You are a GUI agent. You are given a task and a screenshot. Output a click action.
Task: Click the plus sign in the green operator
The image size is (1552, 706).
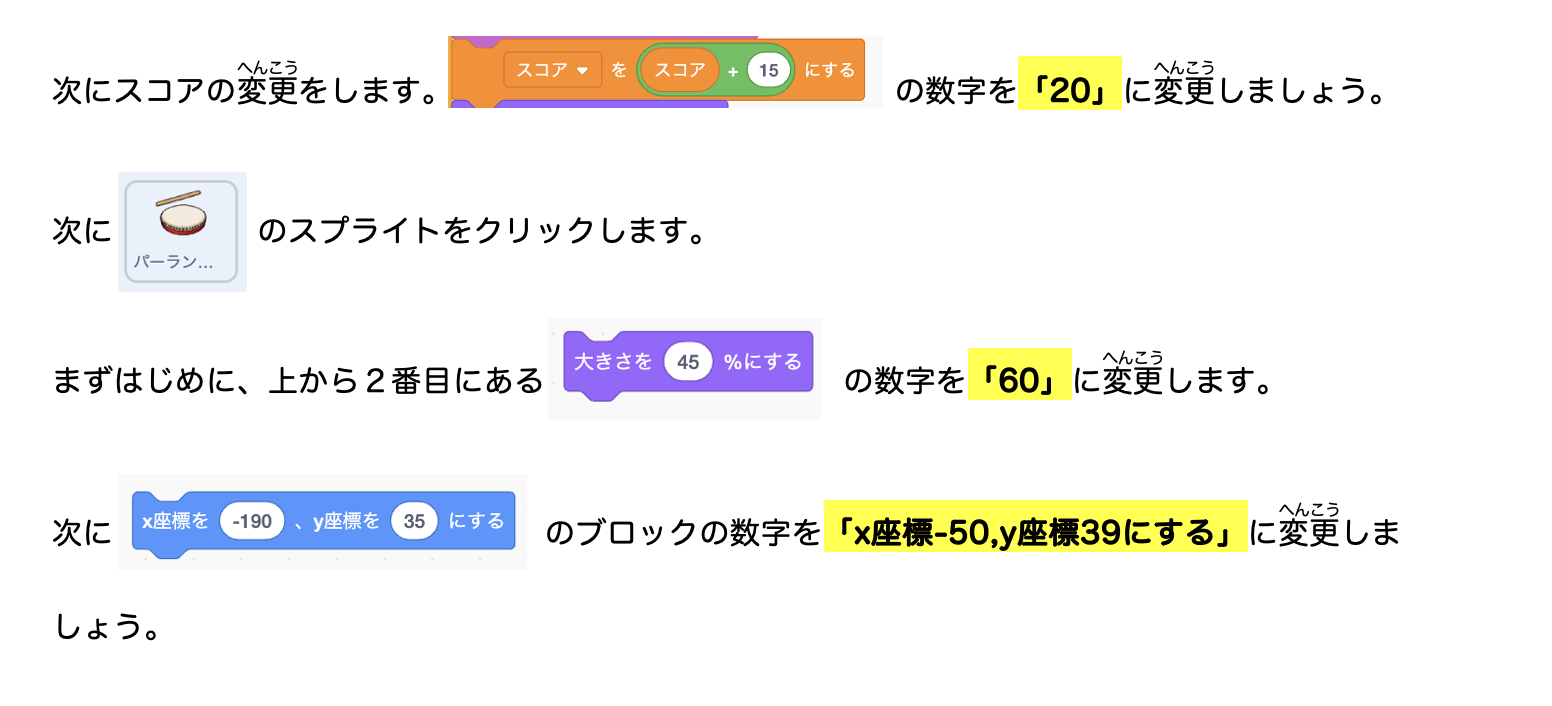click(x=733, y=71)
